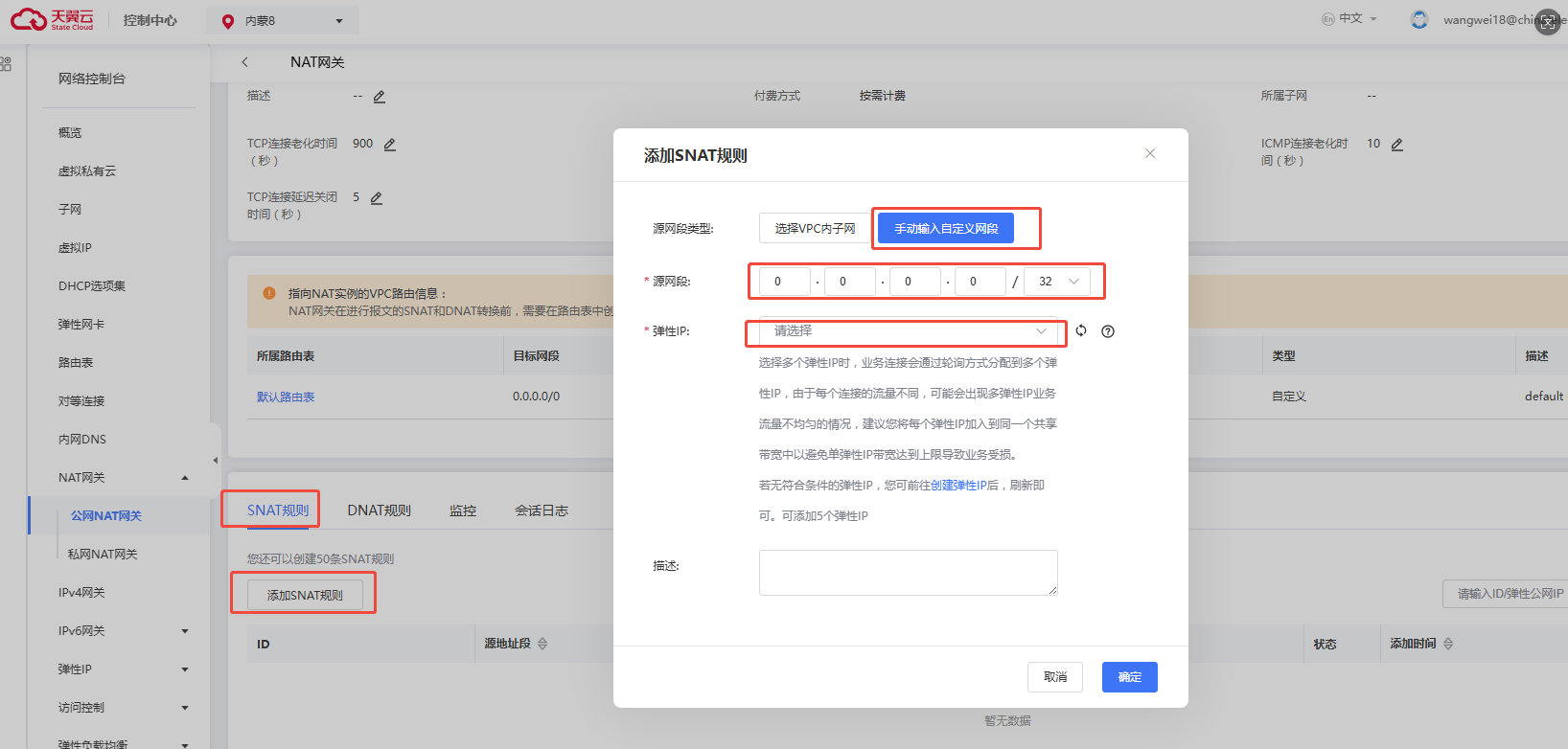Close the 添加SNAT规则 dialog with X
The height and width of the screenshot is (749, 1568).
tap(1150, 153)
